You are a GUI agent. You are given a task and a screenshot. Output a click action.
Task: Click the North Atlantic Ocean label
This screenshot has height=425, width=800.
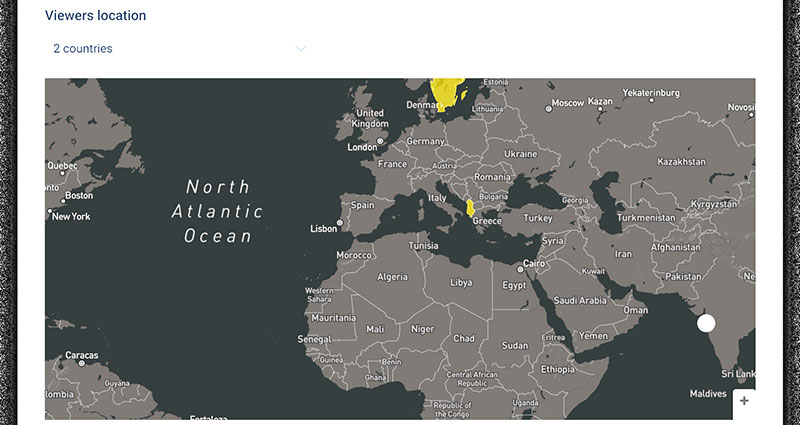click(217, 211)
